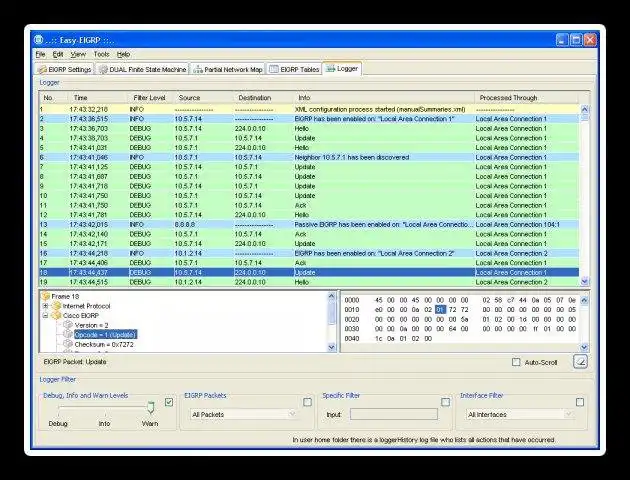Select log row 3 Hello from 10.5.7.14
Screen dimensions: 630x480
click(309, 129)
